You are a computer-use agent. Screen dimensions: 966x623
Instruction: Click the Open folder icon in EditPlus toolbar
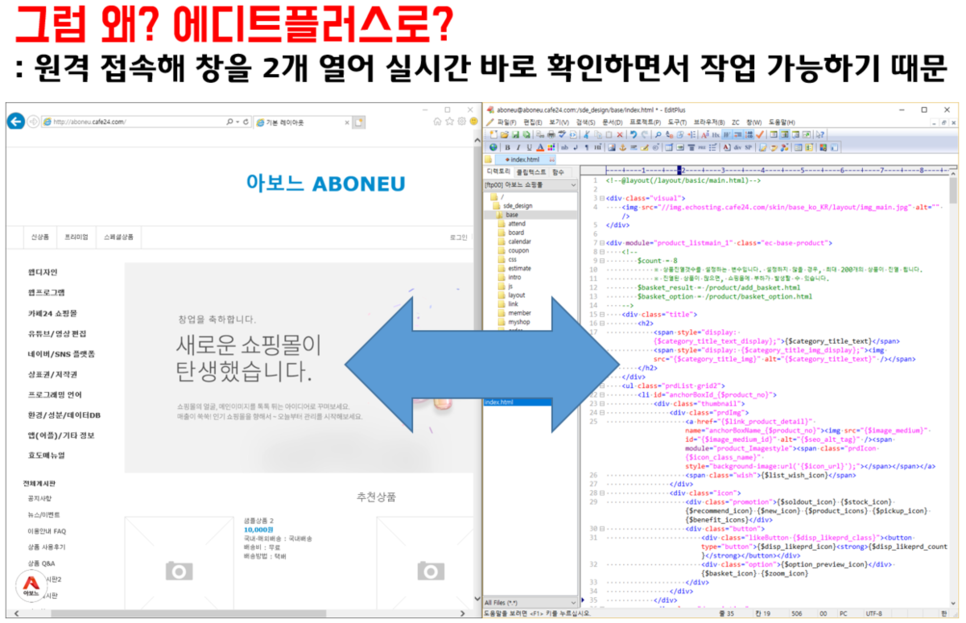505,134
